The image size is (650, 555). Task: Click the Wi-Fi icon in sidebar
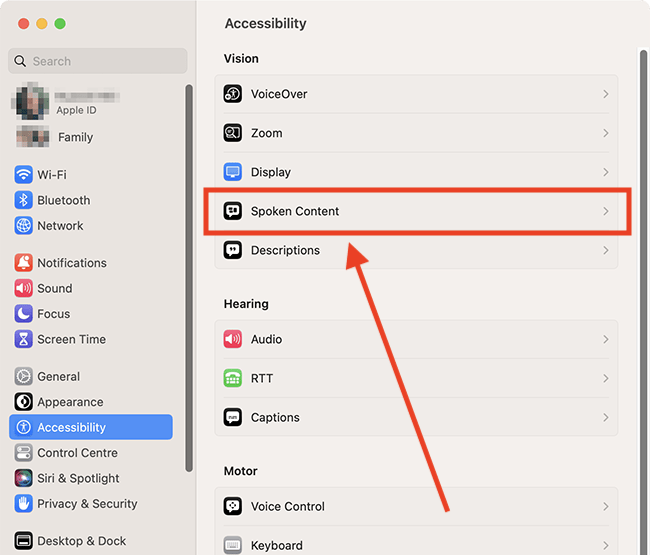pos(24,174)
